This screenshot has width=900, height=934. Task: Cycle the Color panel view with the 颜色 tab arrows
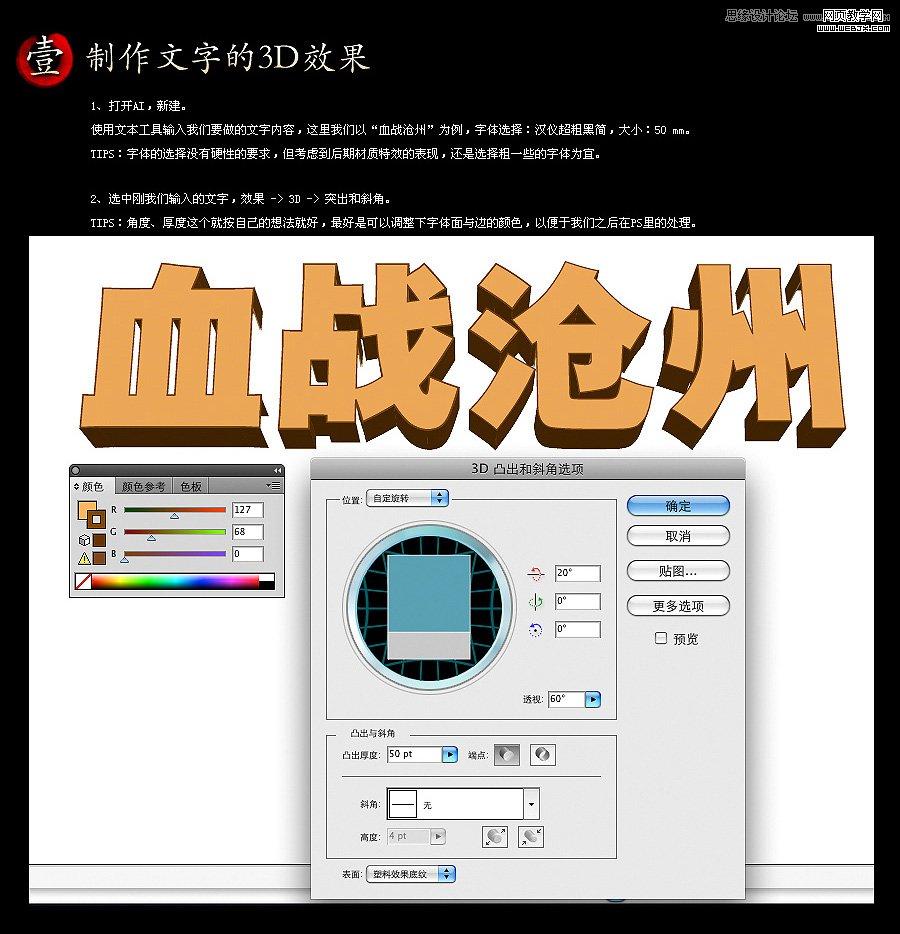coord(77,487)
